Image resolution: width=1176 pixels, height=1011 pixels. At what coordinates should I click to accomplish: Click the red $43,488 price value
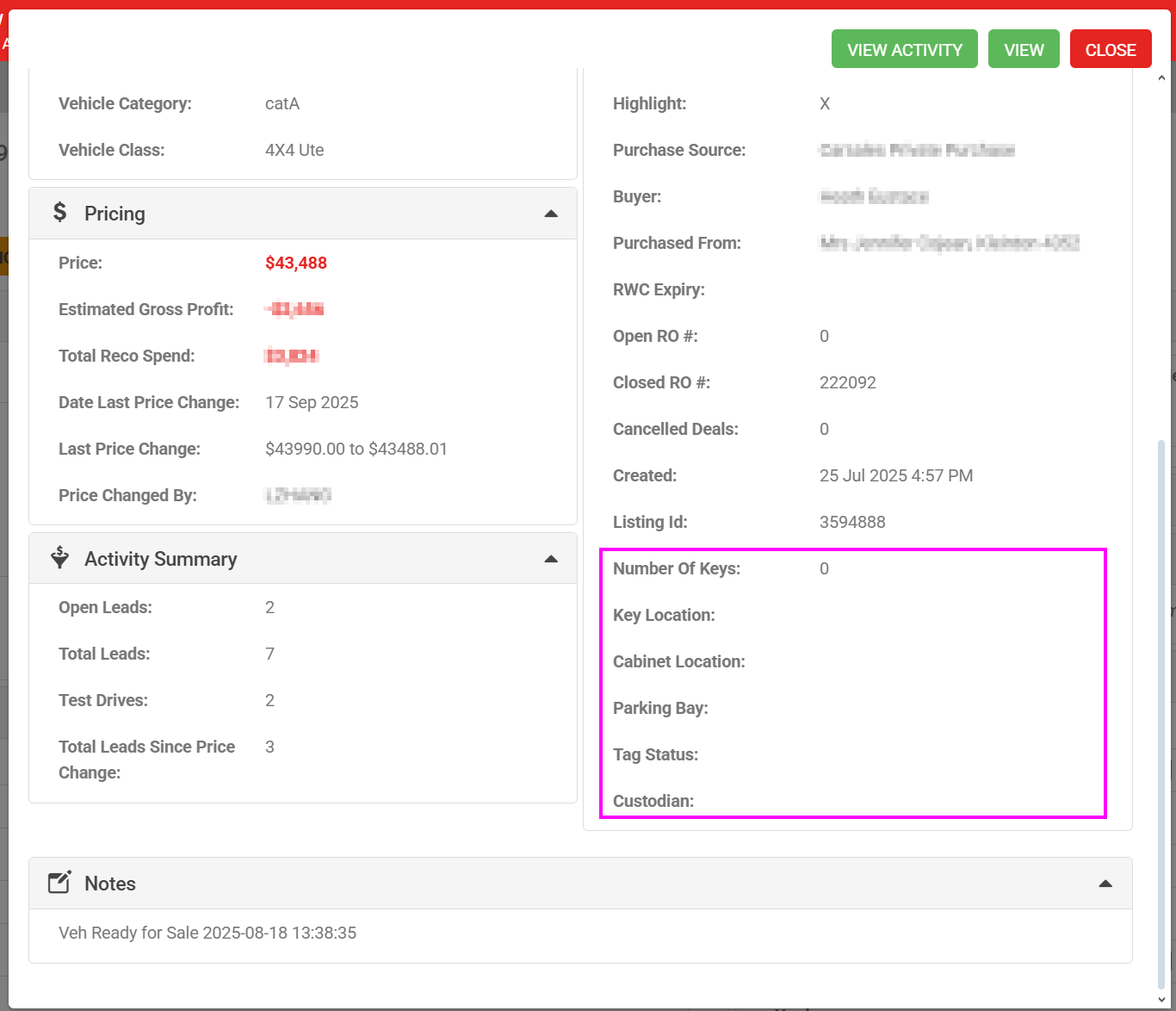(x=296, y=263)
